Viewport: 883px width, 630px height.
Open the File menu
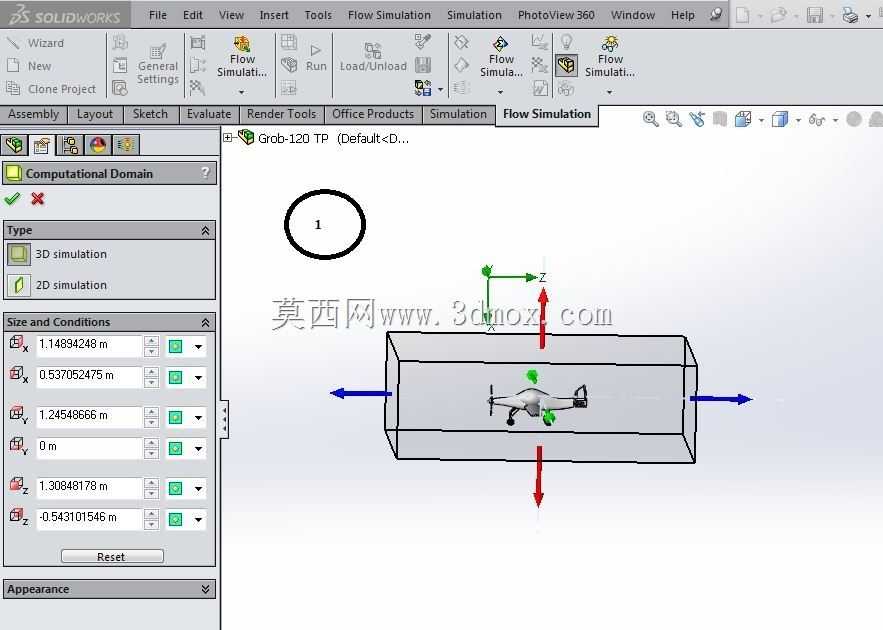point(158,15)
